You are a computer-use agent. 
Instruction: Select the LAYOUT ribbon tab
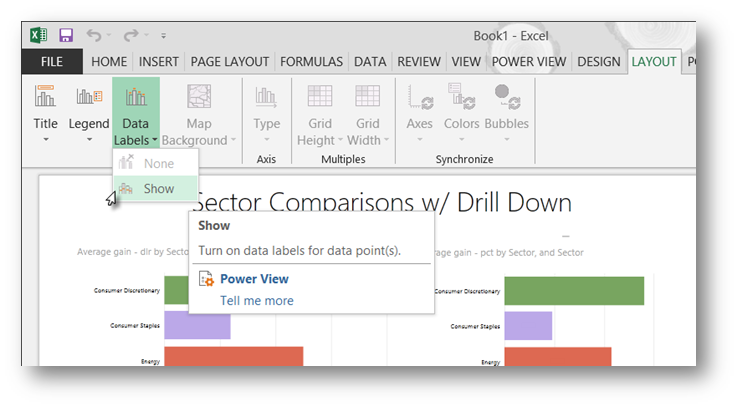pyautogui.click(x=654, y=62)
